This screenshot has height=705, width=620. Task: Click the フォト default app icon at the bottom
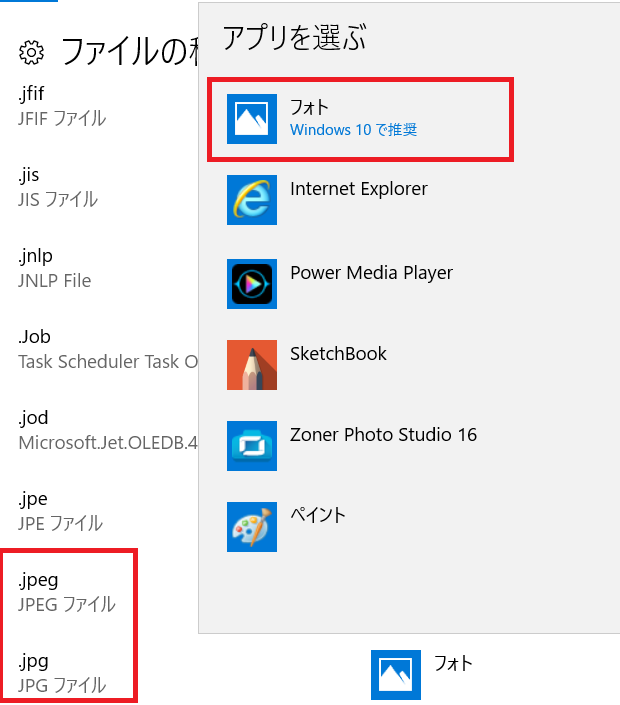pyautogui.click(x=396, y=674)
